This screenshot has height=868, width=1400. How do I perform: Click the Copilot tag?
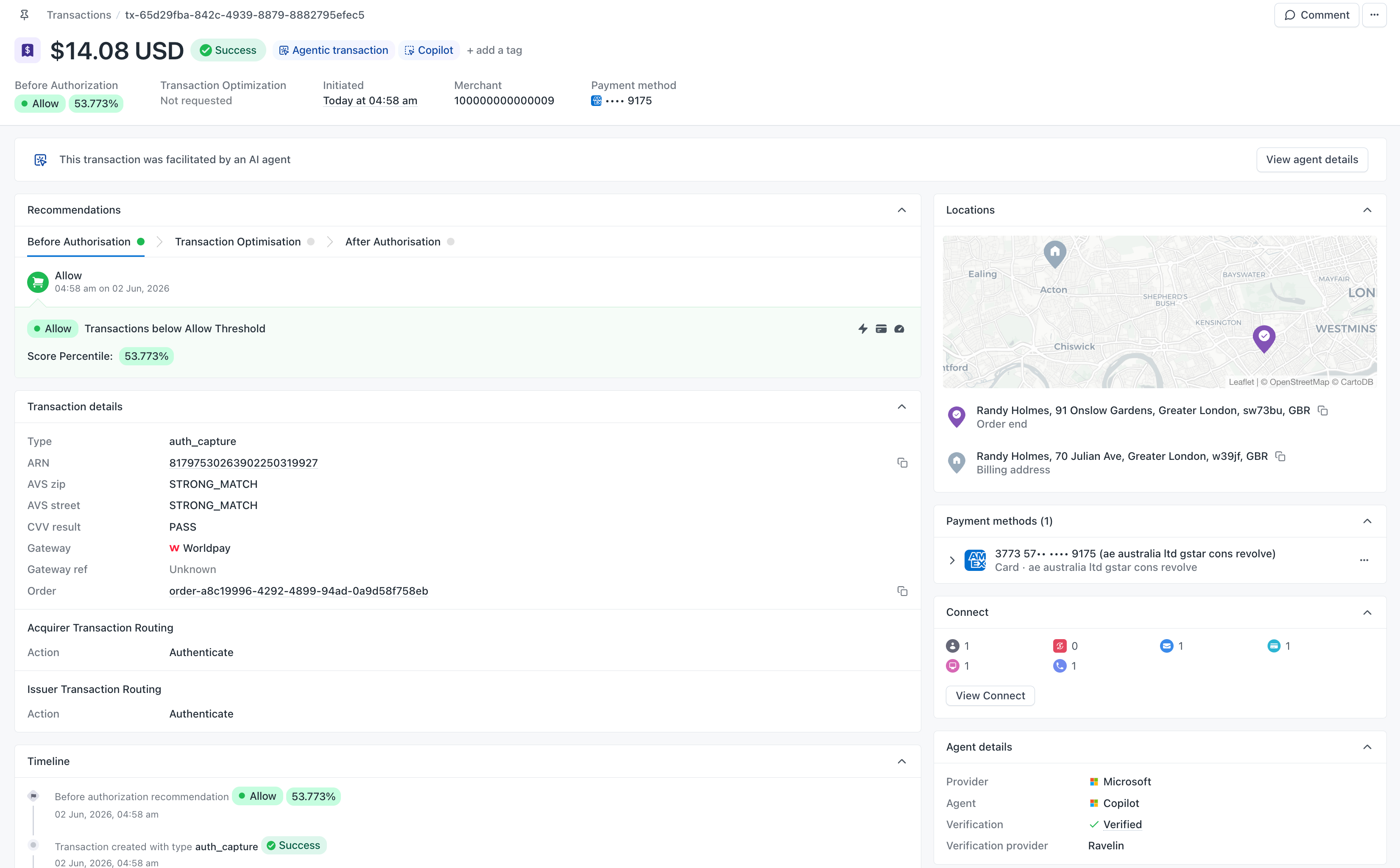point(429,50)
